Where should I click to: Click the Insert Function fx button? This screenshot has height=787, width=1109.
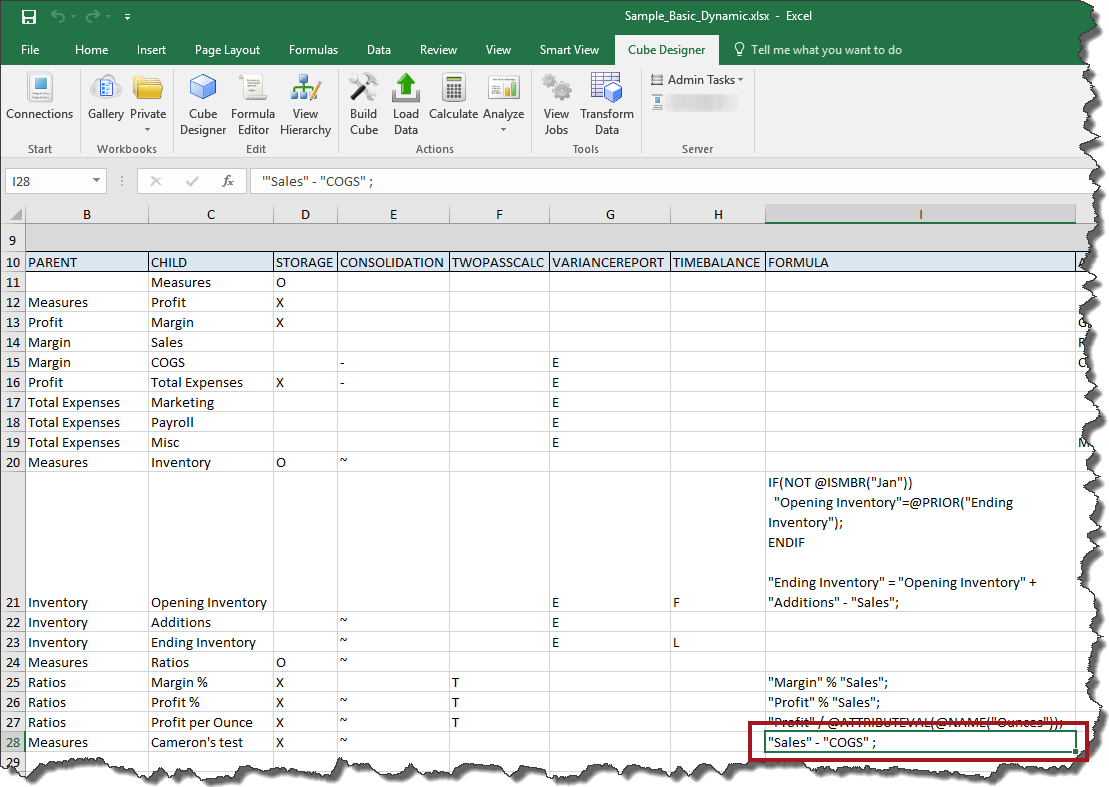tap(228, 181)
